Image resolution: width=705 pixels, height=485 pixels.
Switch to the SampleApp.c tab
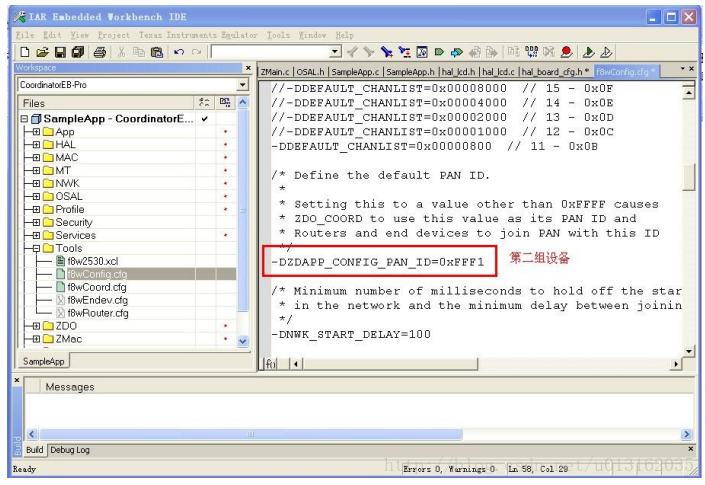point(355,72)
